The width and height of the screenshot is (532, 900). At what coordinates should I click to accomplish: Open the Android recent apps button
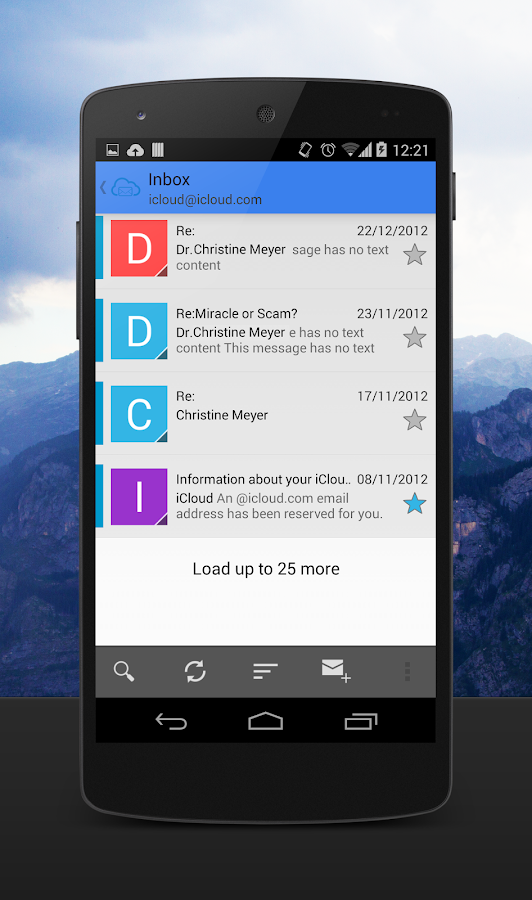(361, 721)
